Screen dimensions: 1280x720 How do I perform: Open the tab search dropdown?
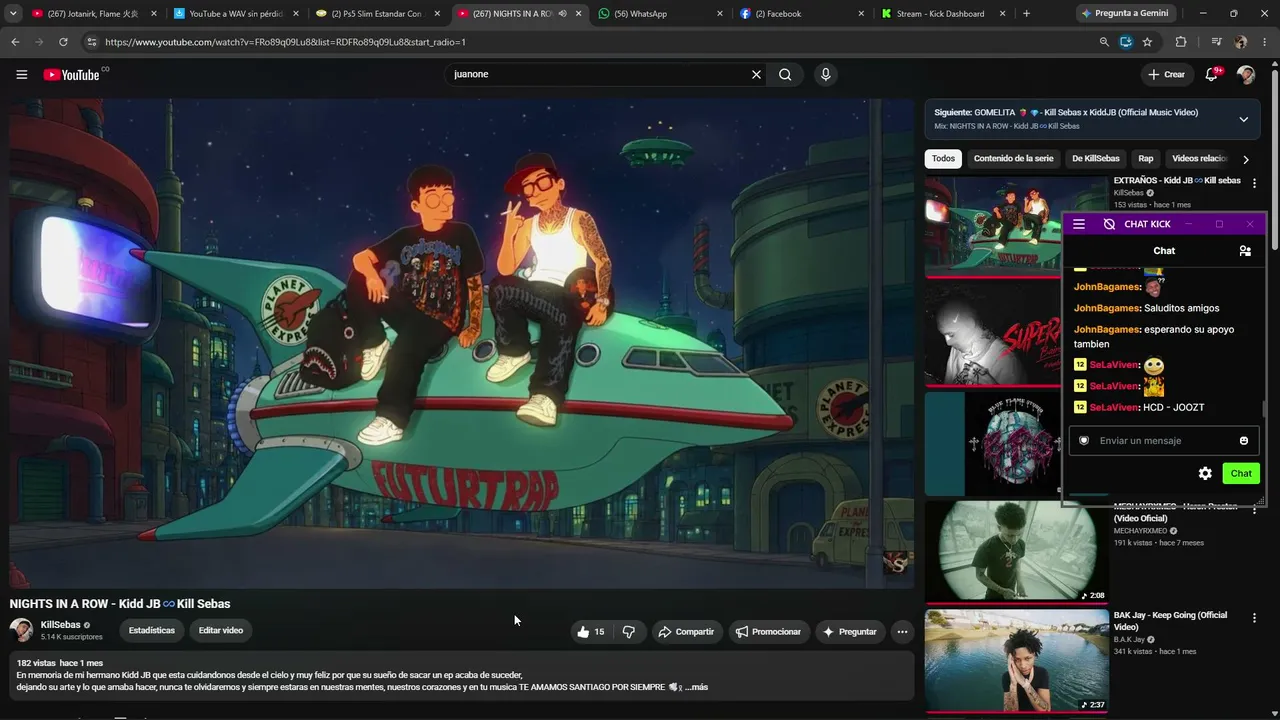[x=13, y=14]
